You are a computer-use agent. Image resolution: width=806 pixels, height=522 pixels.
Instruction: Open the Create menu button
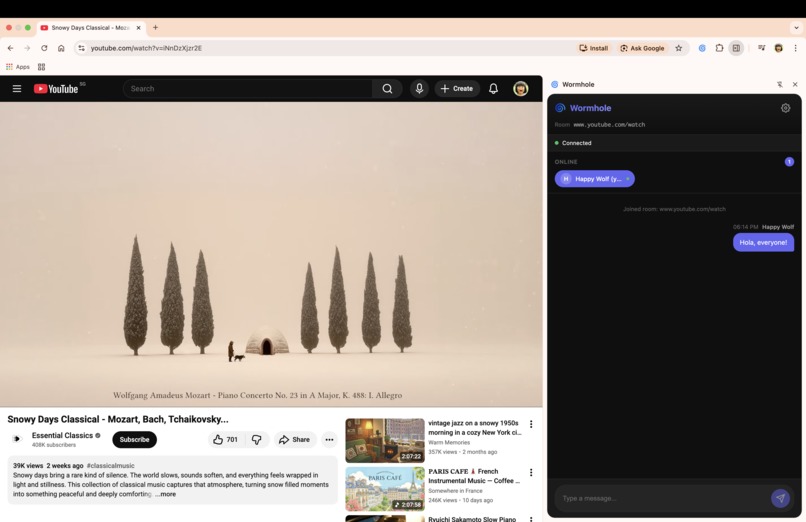tap(457, 89)
